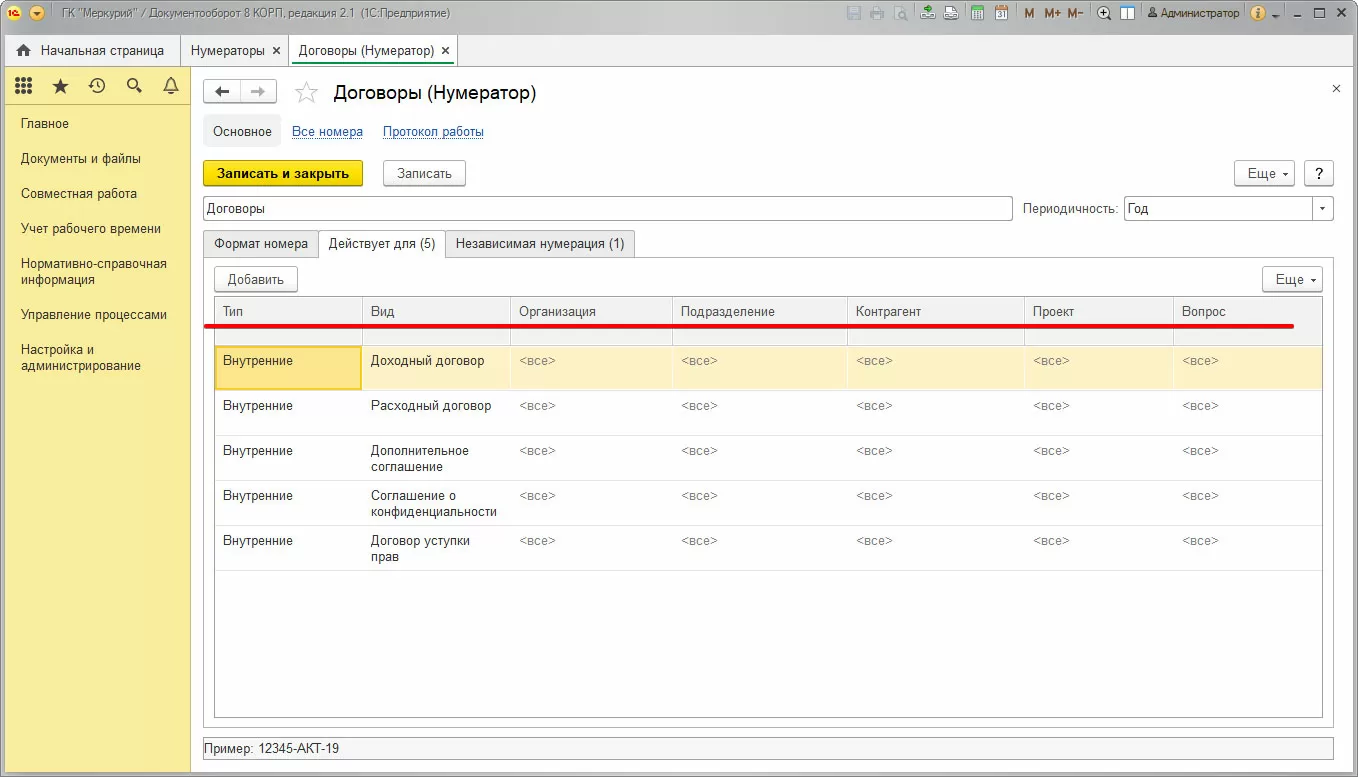The width and height of the screenshot is (1358, 777).
Task: Click the zoom magnifier icon in the title bar
Action: pyautogui.click(x=1104, y=13)
